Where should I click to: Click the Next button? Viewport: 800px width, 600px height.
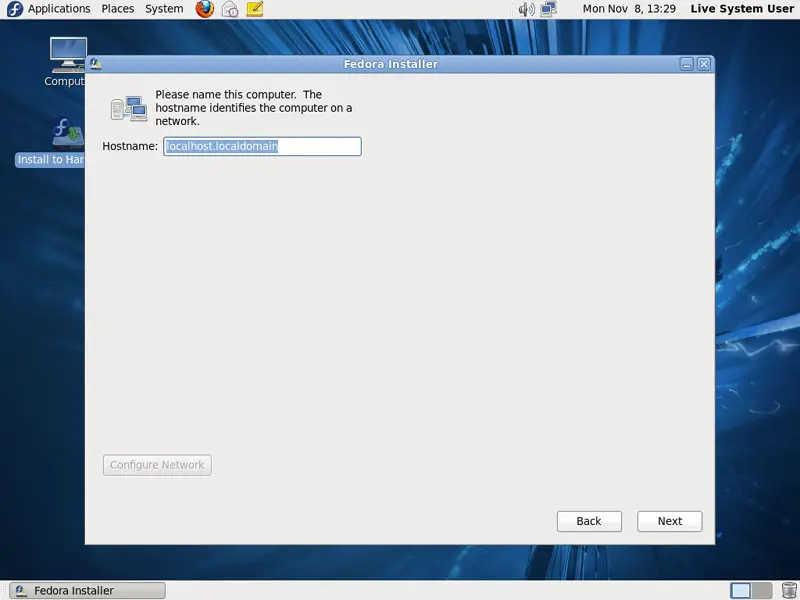[x=669, y=521]
